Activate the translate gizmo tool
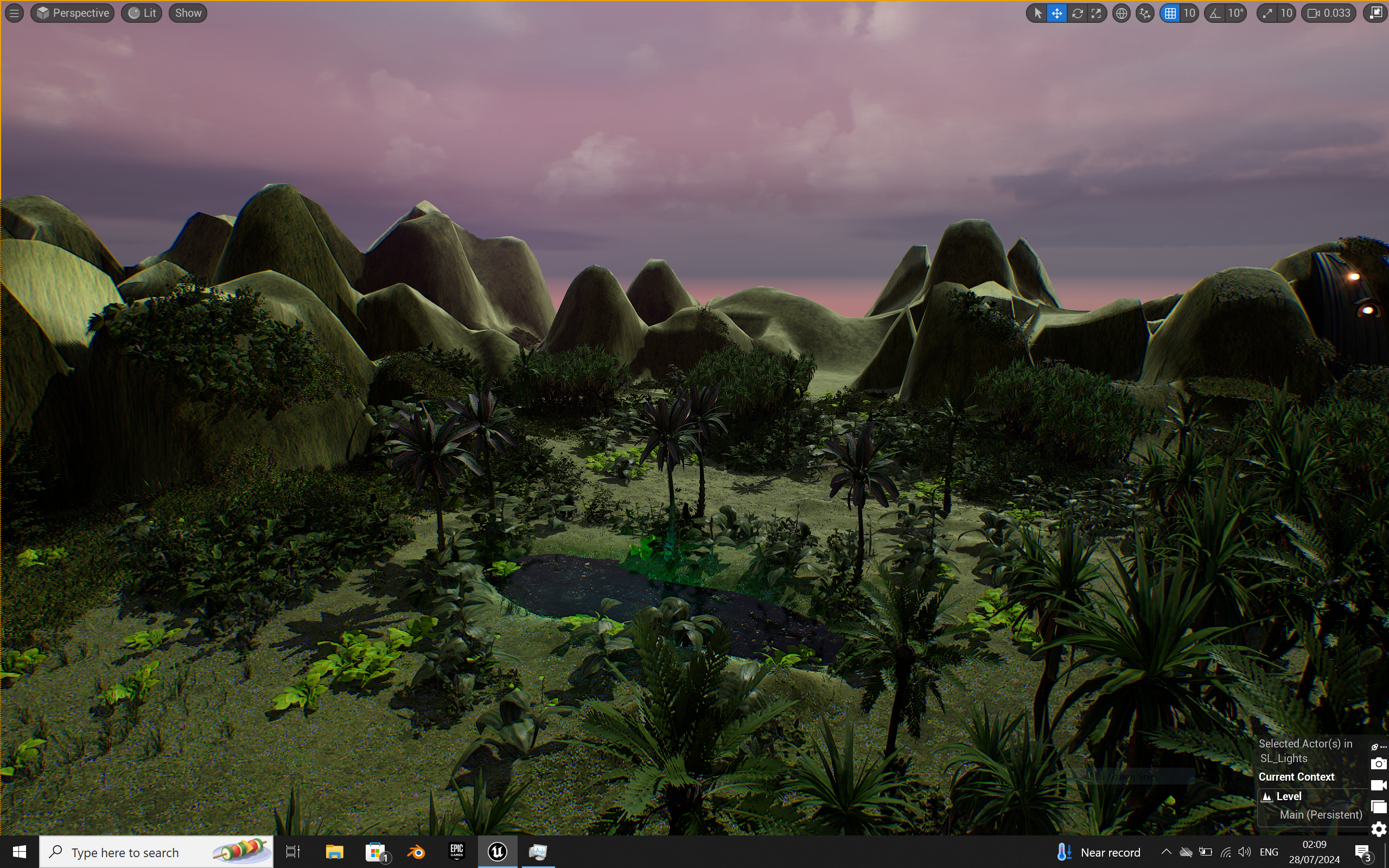 pos(1057,13)
